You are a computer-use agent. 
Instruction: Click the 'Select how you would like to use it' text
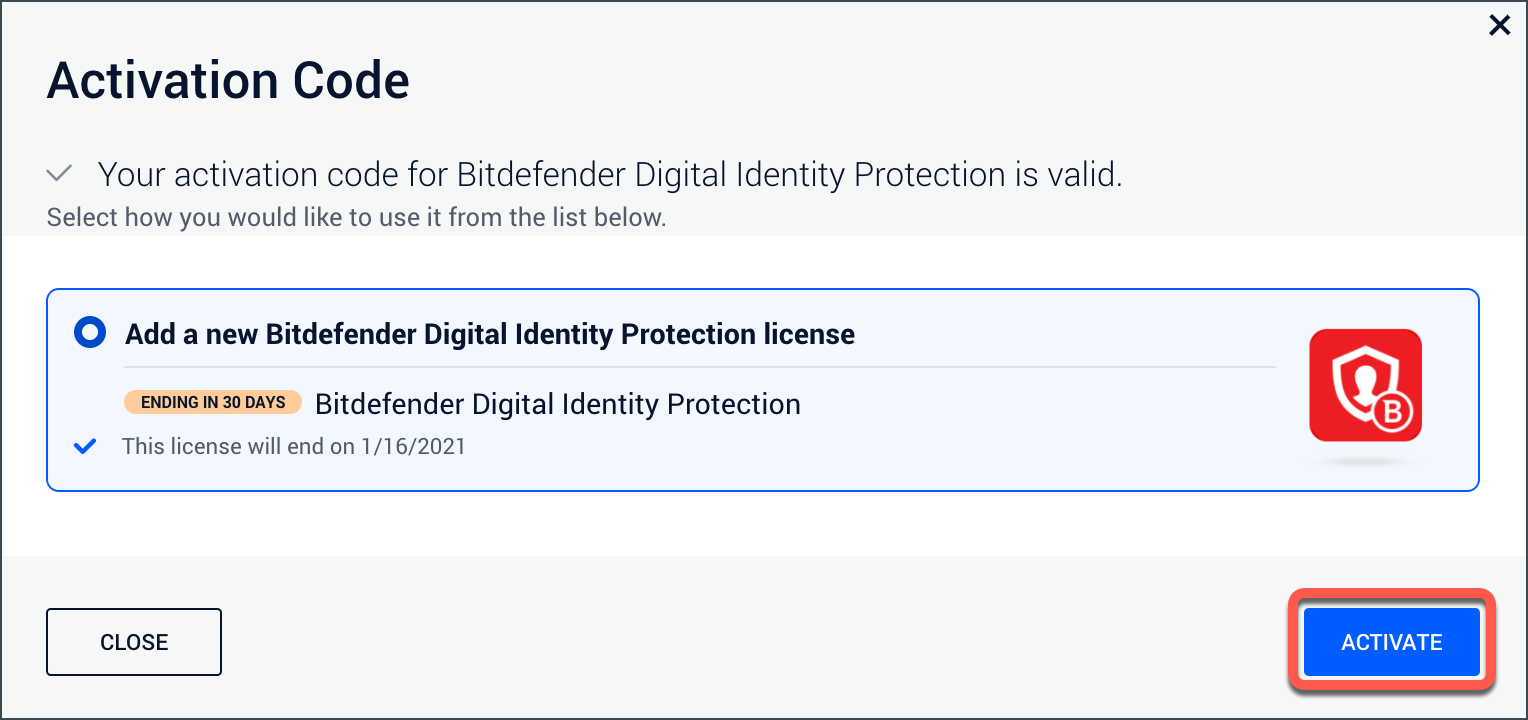[356, 217]
